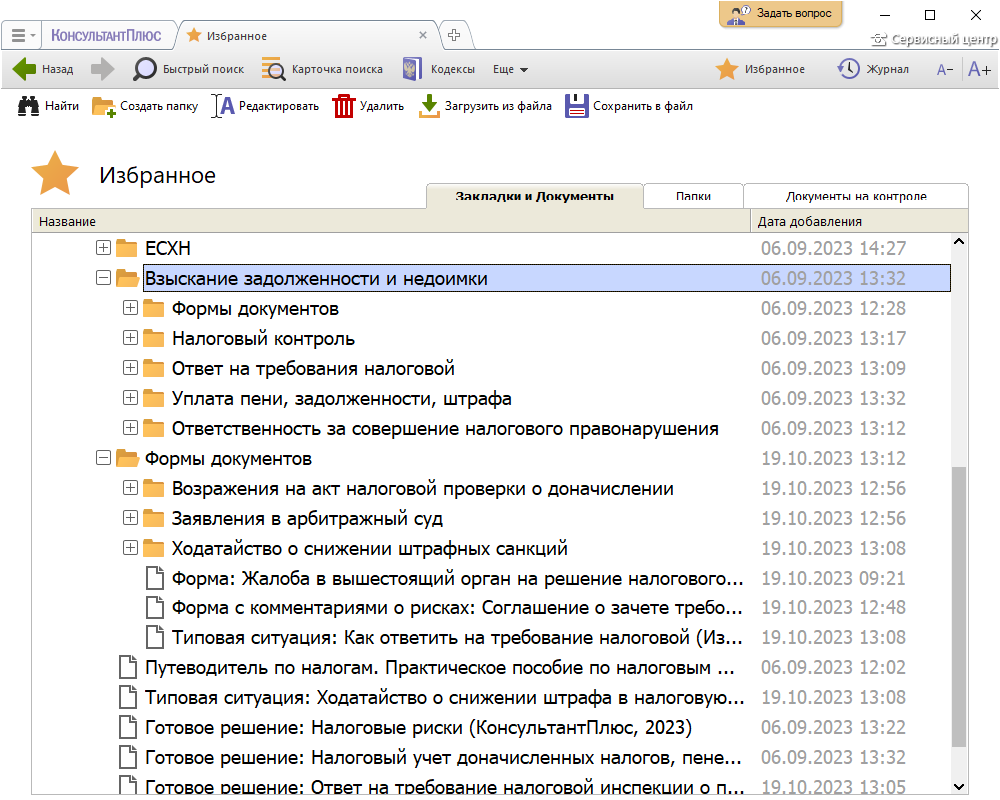This screenshot has height=800, width=1000.
Task: Switch to the Папки tab
Action: point(693,196)
